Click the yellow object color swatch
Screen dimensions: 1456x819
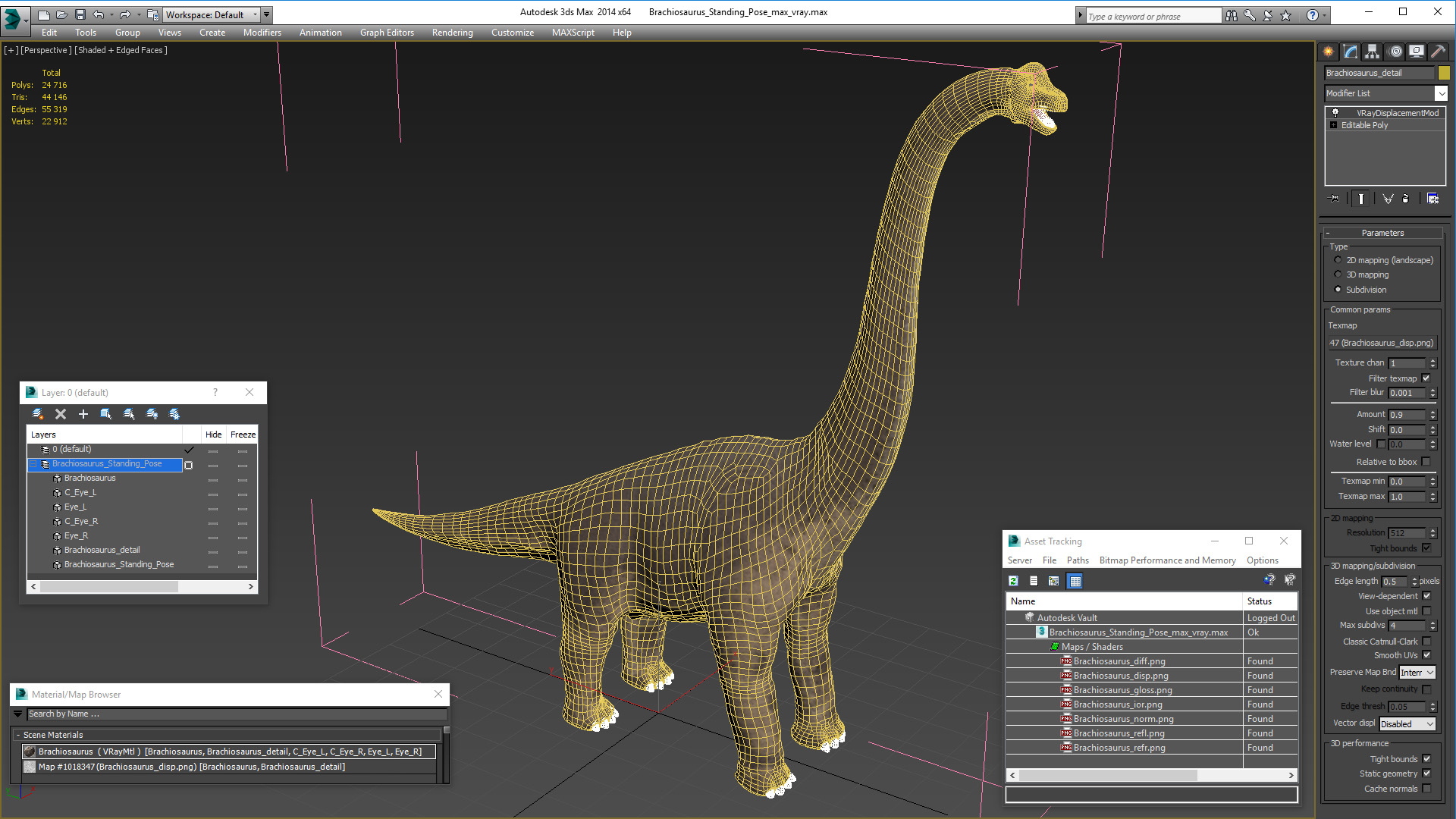(x=1444, y=73)
